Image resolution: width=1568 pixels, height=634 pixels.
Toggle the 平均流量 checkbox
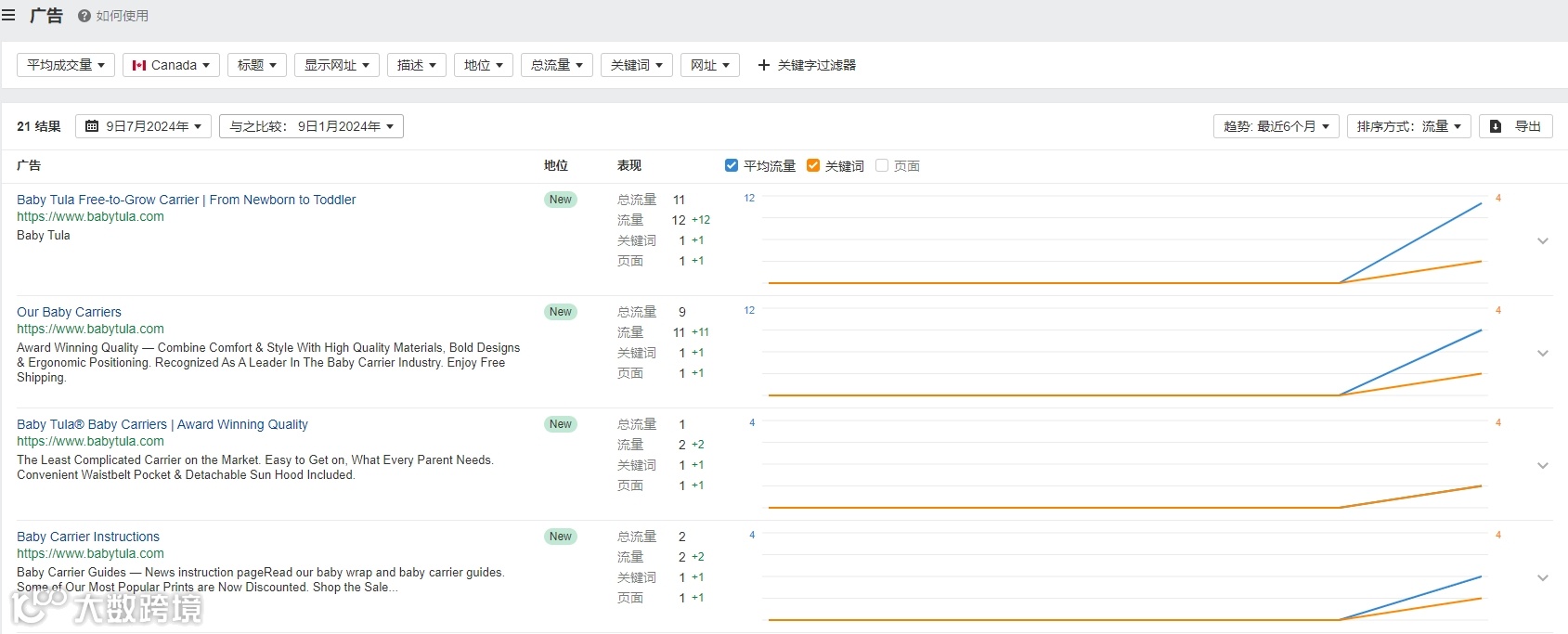[732, 165]
